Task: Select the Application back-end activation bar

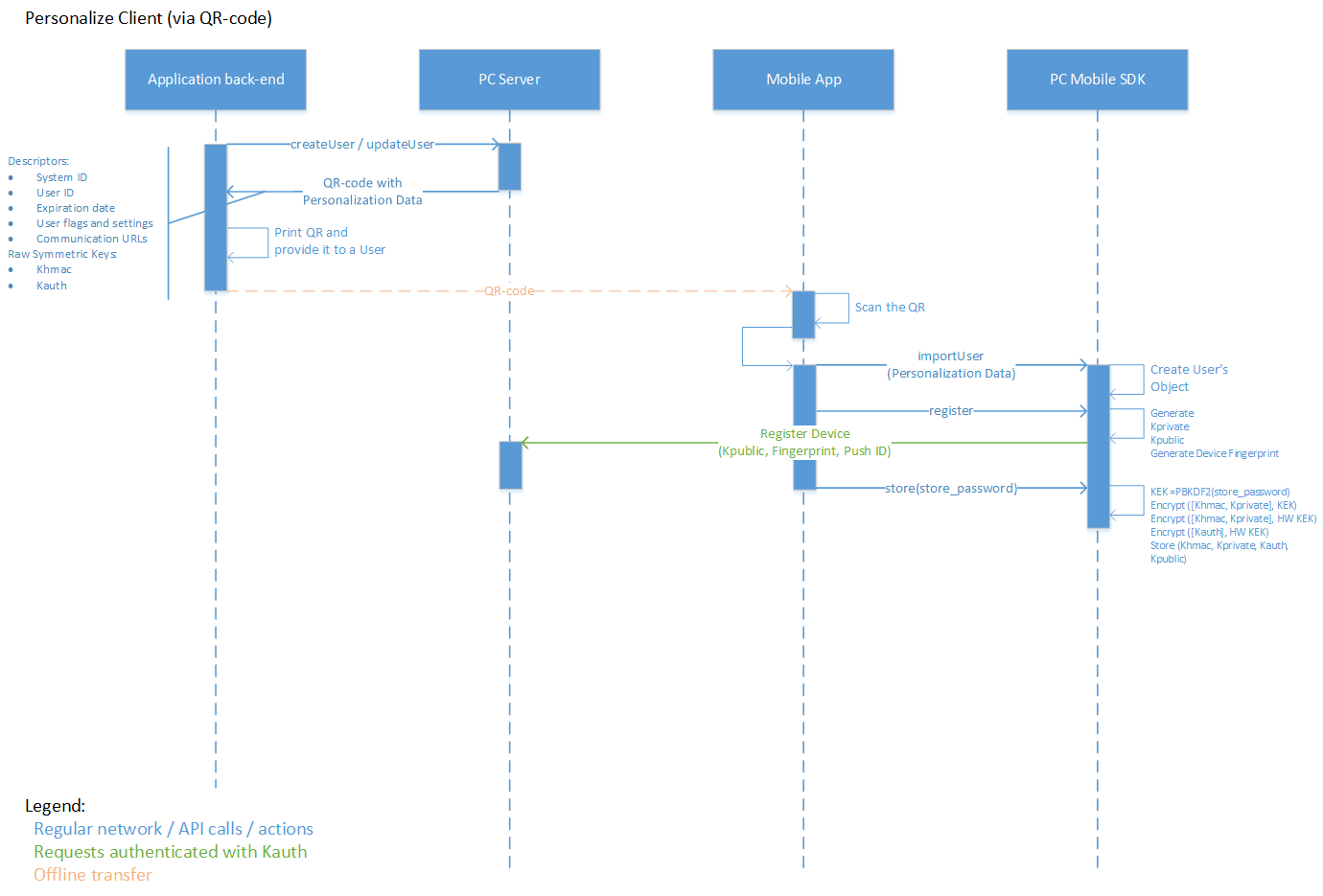Action: tap(216, 218)
